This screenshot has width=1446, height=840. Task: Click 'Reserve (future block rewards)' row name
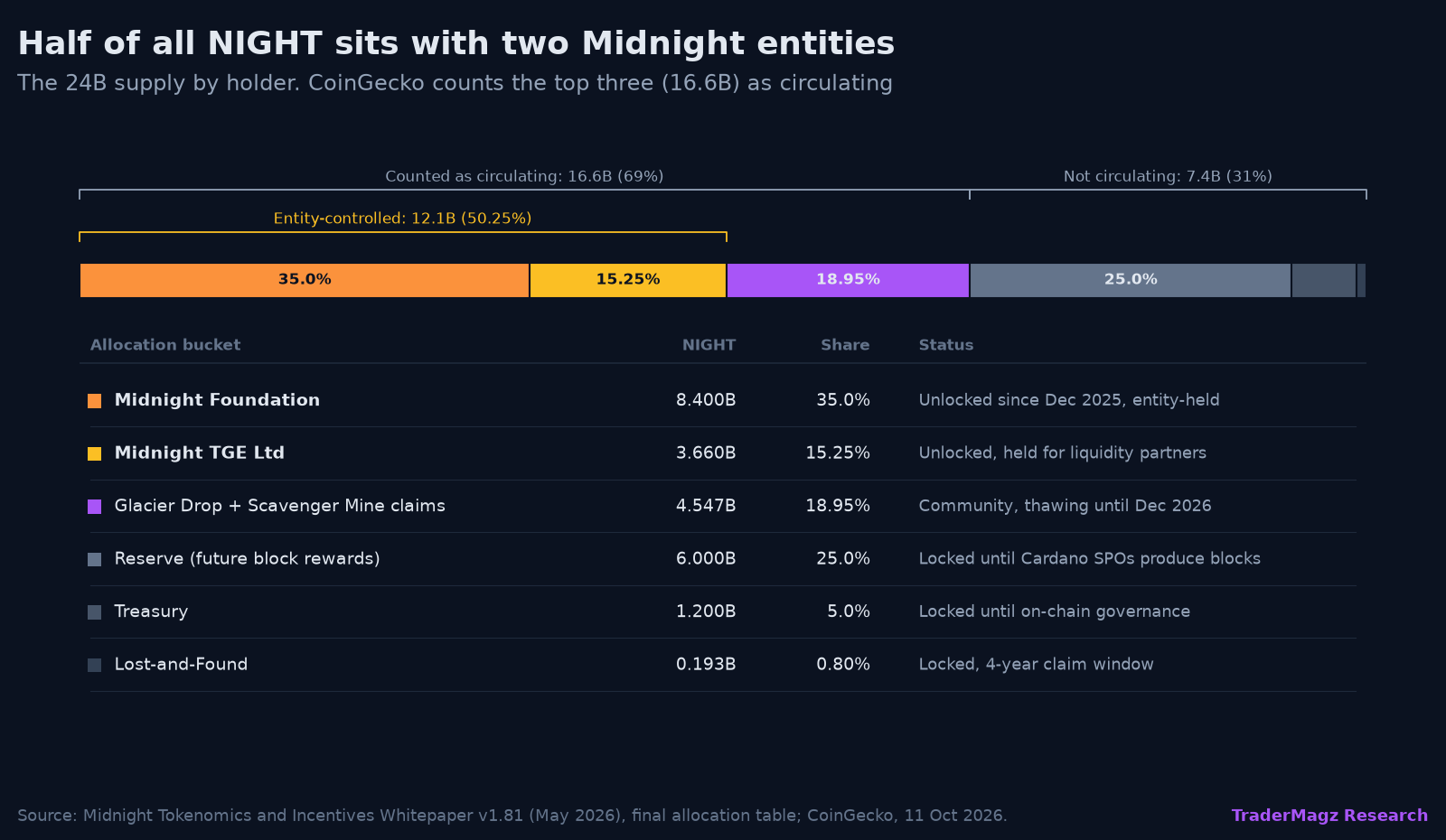coord(247,558)
